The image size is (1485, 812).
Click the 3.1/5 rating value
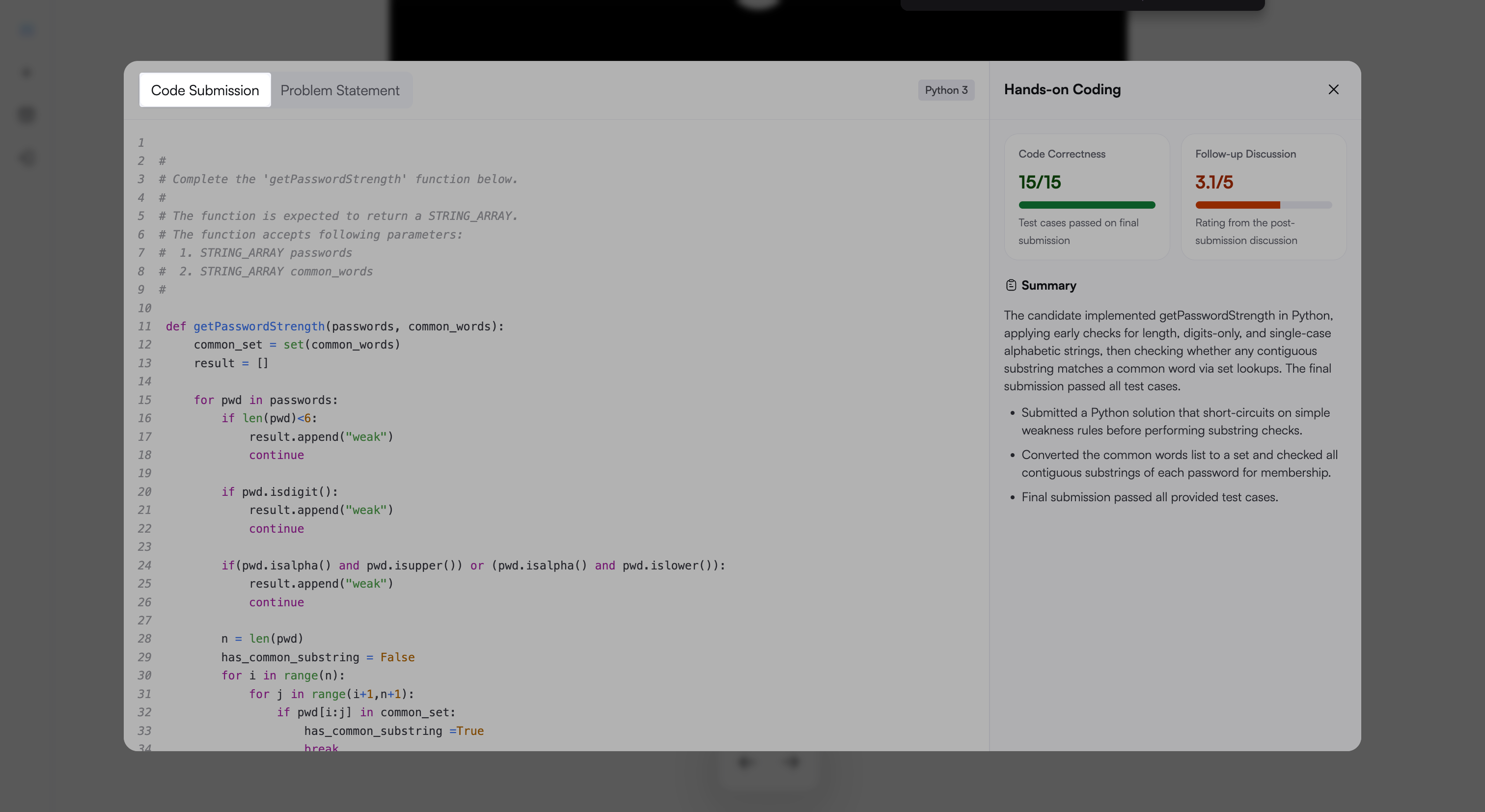(x=1214, y=183)
